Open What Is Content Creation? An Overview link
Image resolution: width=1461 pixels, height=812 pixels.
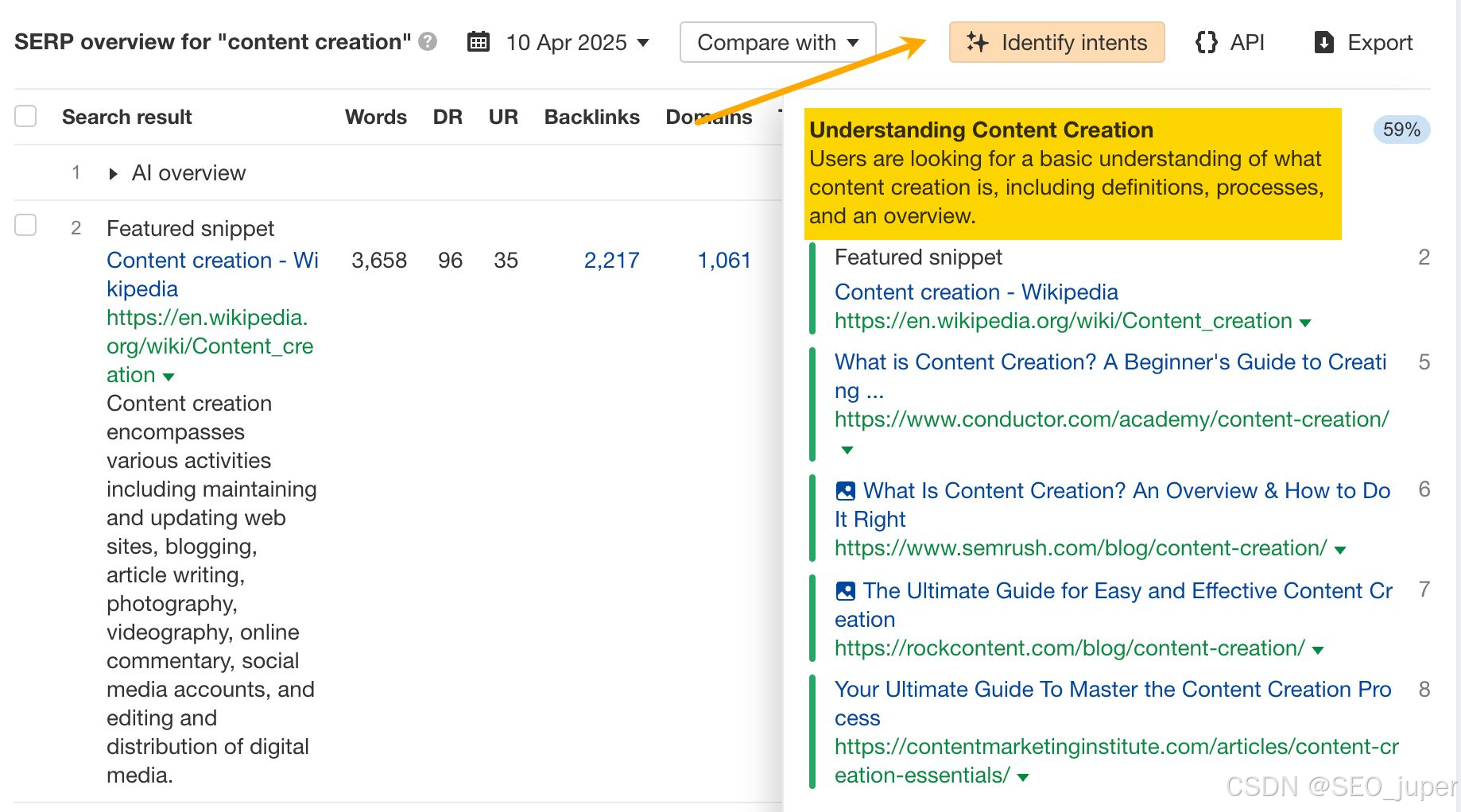coord(1113,505)
